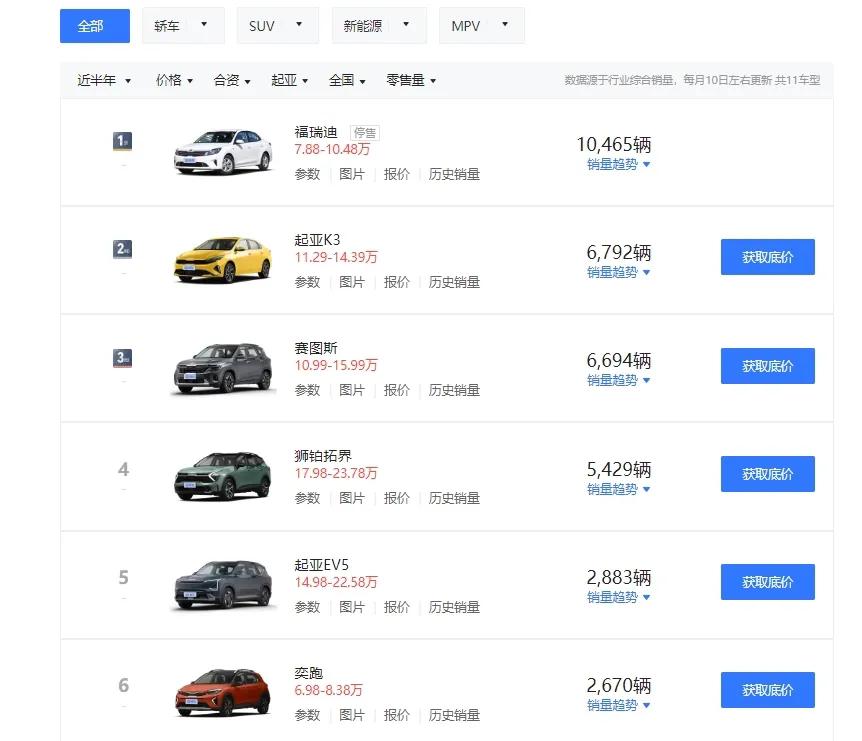
Task: Expand 销量趋势 for 起亚EV5
Action: (618, 597)
